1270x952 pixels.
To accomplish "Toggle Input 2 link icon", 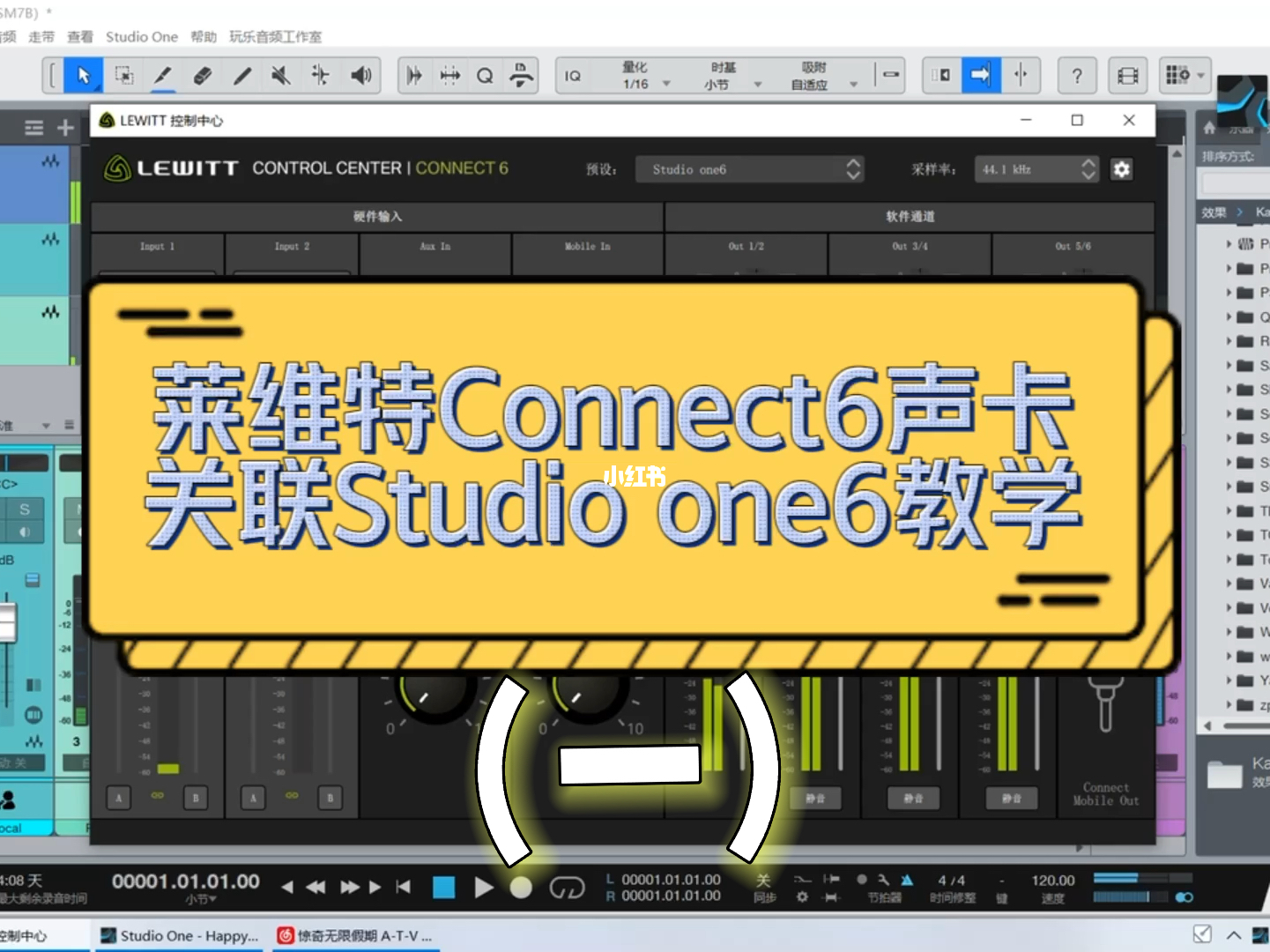I will (292, 796).
